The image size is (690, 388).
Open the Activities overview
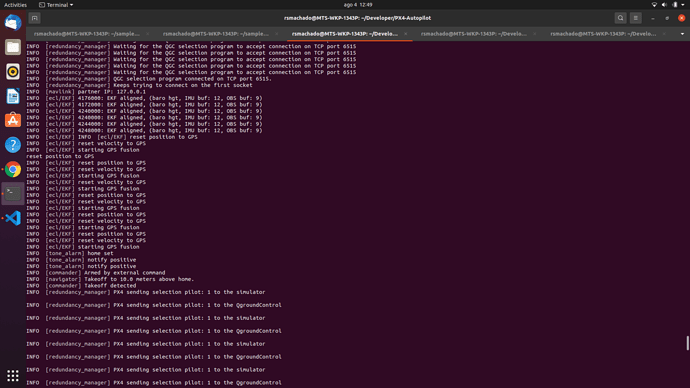15,5
